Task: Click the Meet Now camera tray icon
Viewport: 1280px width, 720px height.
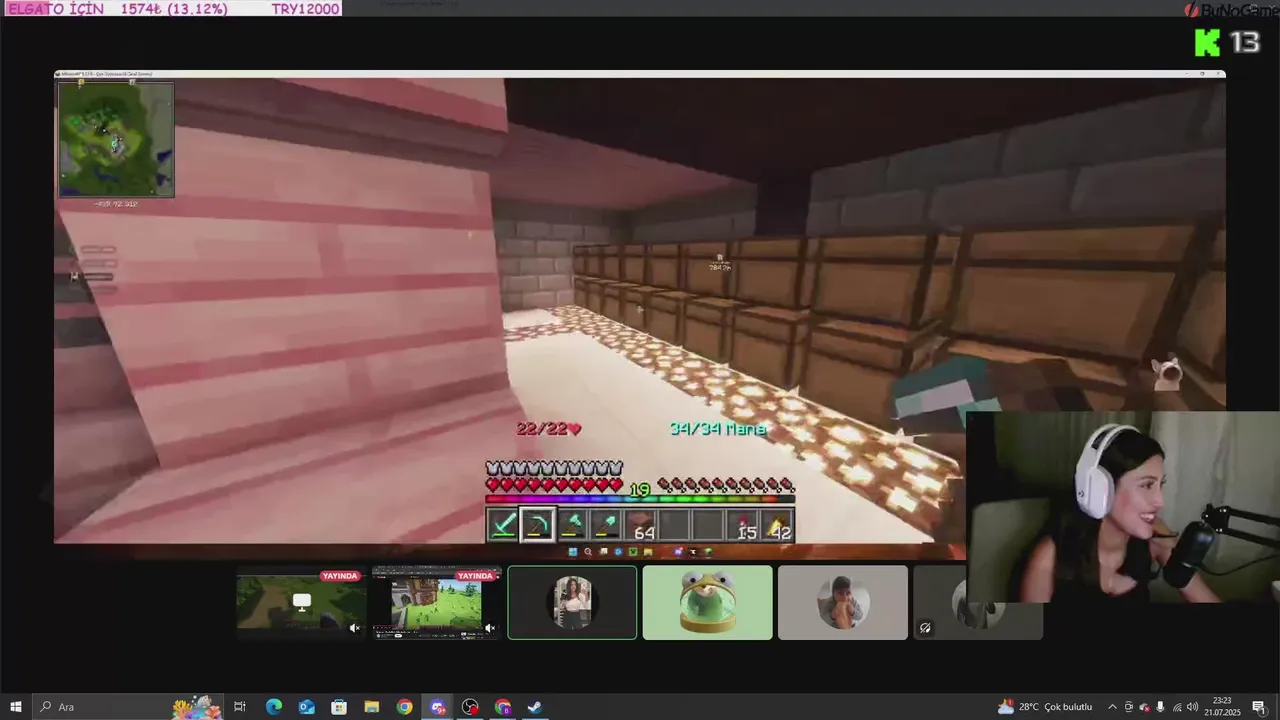Action: click(x=1128, y=707)
